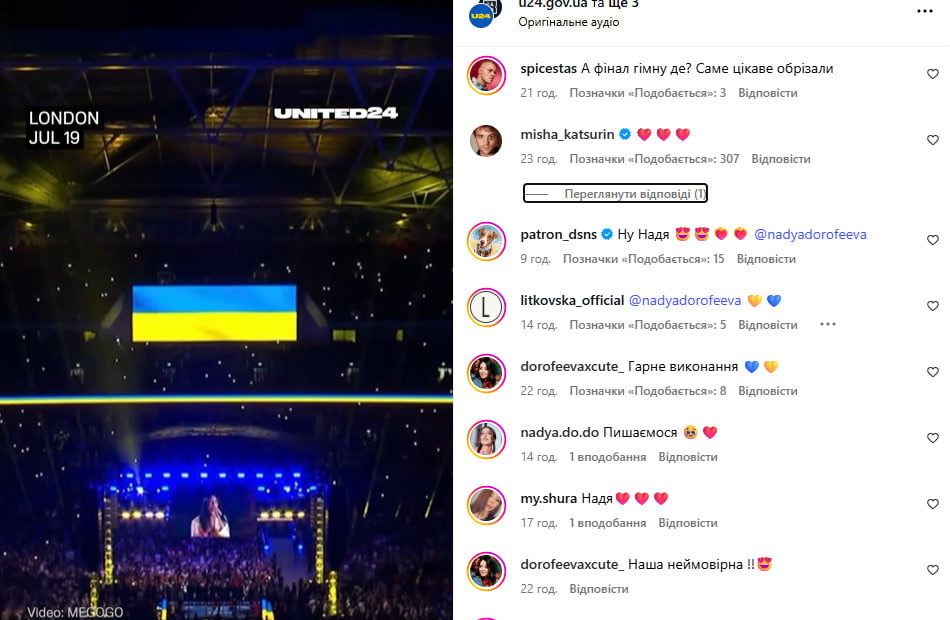The height and width of the screenshot is (620, 950).
Task: Click heart next to nadya.do.do comment
Action: (932, 438)
